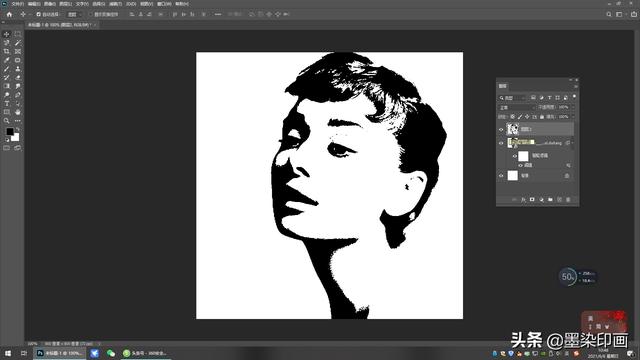The height and width of the screenshot is (360, 640).
Task: Open the 编辑 Edit menu
Action: coord(34,4)
